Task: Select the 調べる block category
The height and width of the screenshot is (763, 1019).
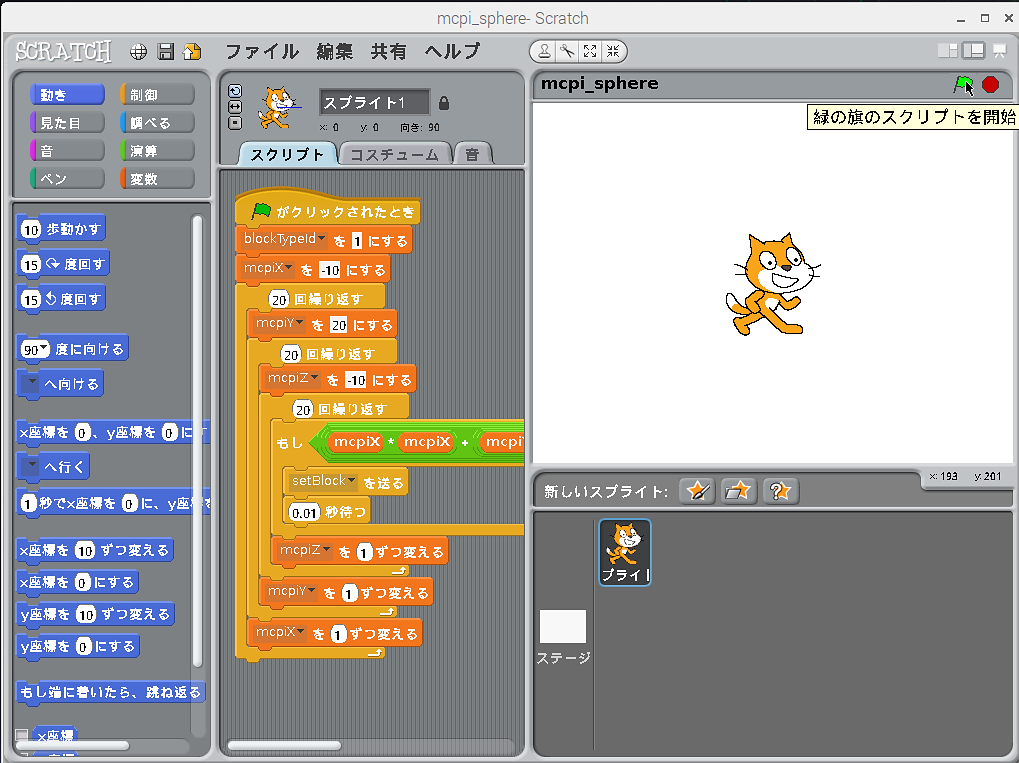Action: (x=157, y=123)
